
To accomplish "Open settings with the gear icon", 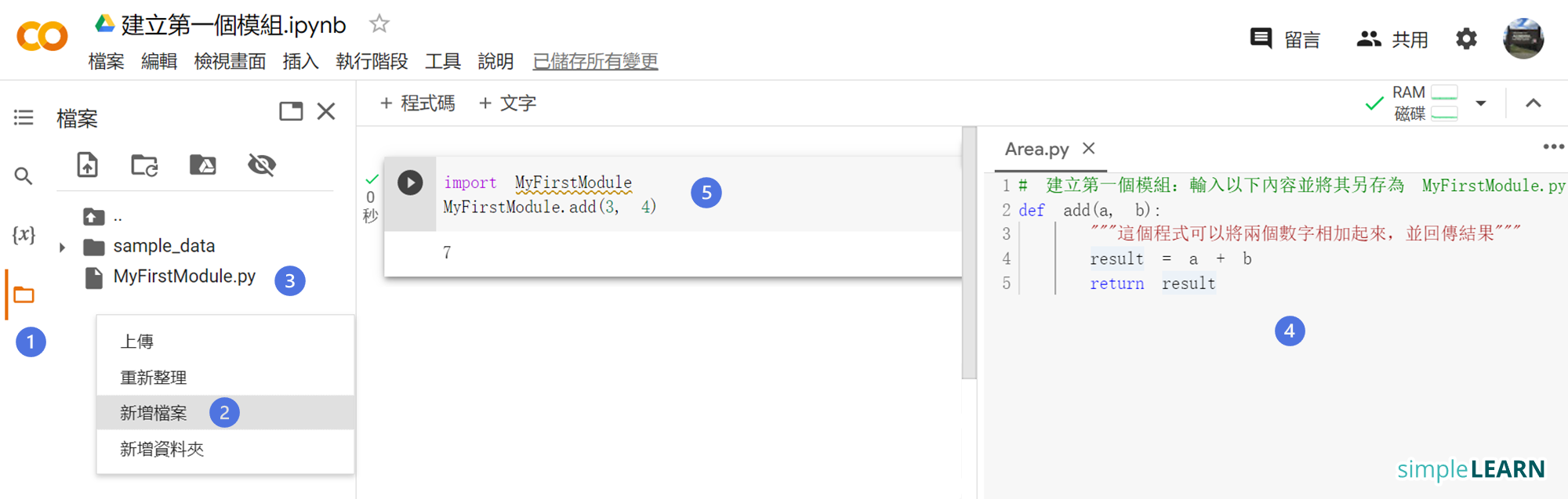I will [1466, 39].
